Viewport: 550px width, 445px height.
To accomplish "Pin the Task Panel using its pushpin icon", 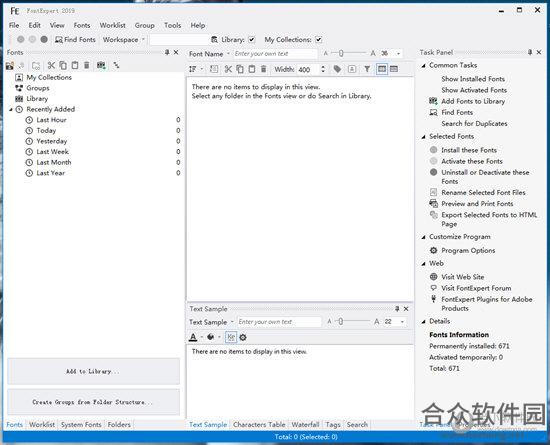I will pos(530,52).
